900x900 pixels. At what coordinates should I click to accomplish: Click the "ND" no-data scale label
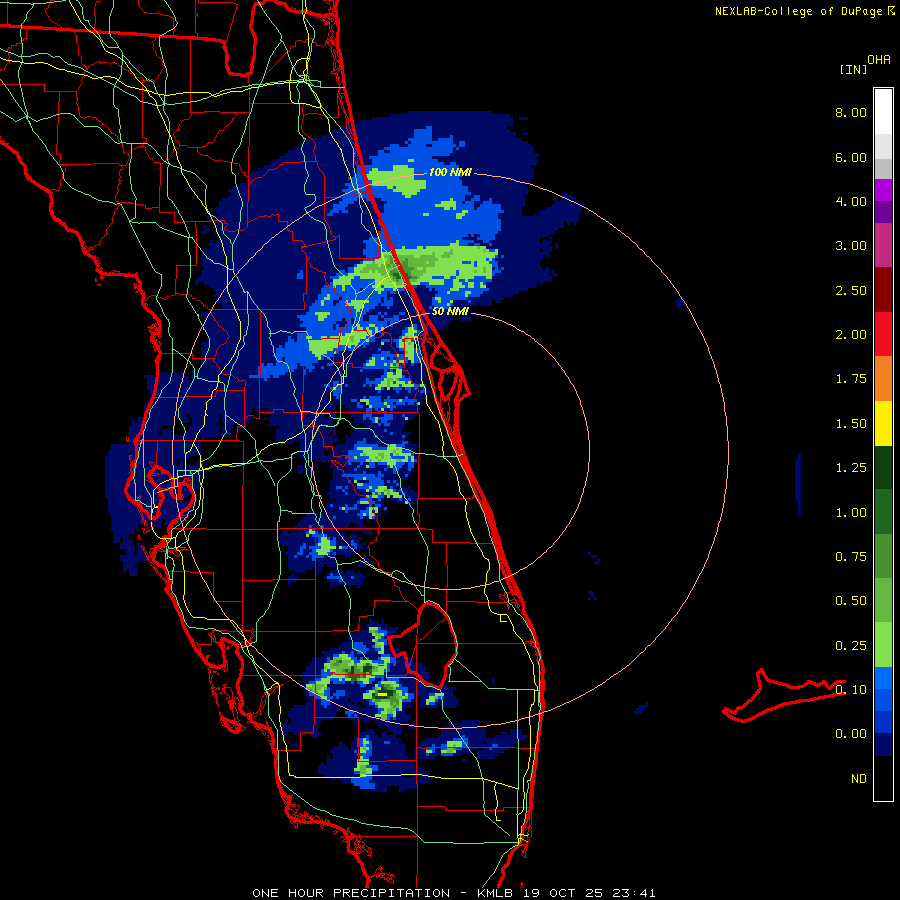(x=859, y=779)
